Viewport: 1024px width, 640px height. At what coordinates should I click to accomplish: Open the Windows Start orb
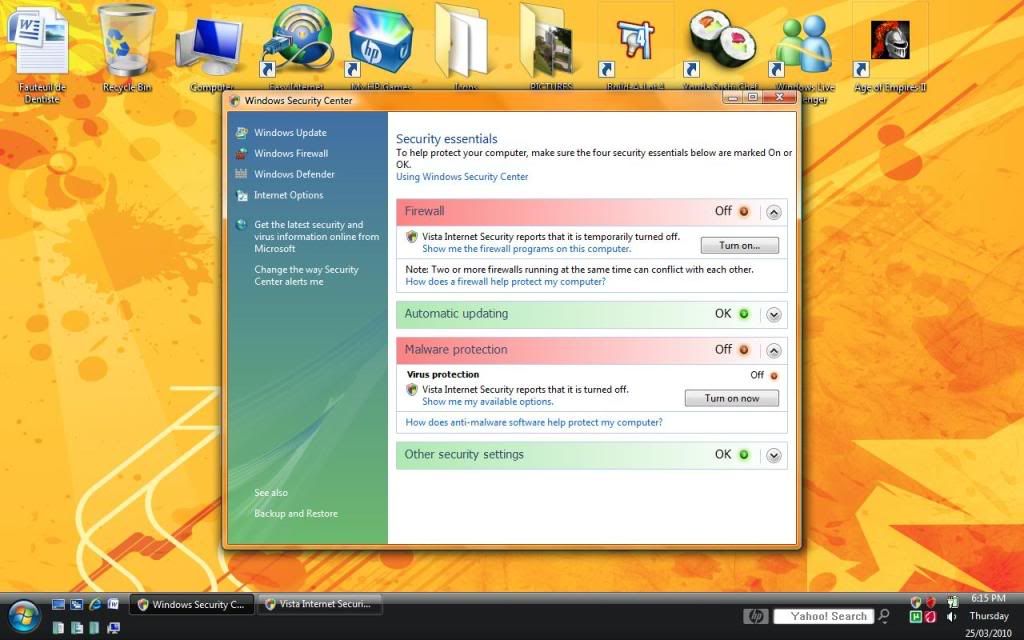pos(25,615)
